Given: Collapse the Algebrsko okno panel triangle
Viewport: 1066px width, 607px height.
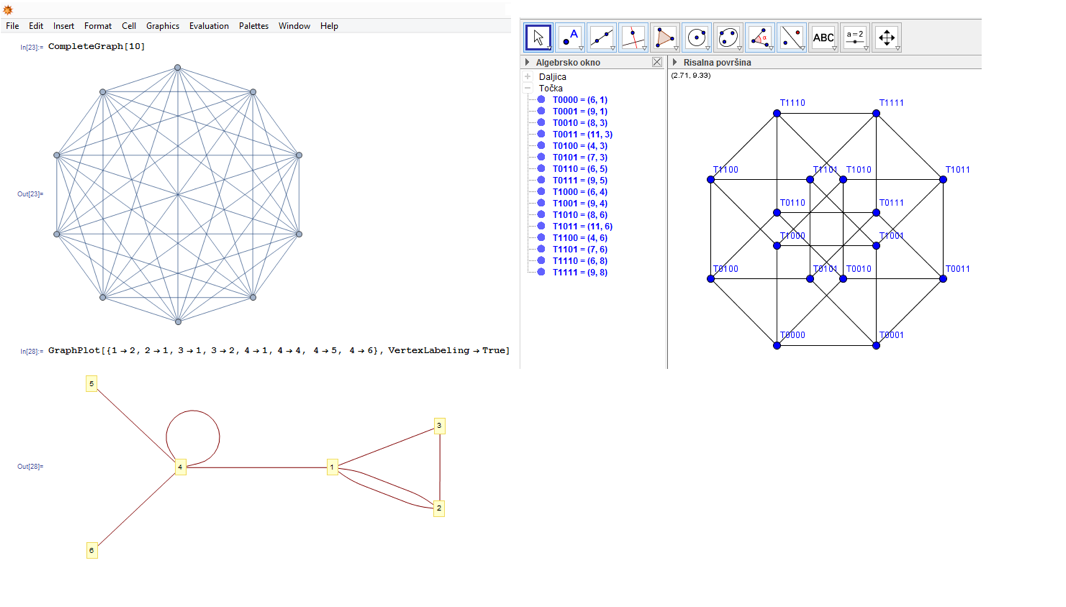Looking at the screenshot, I should (x=528, y=62).
